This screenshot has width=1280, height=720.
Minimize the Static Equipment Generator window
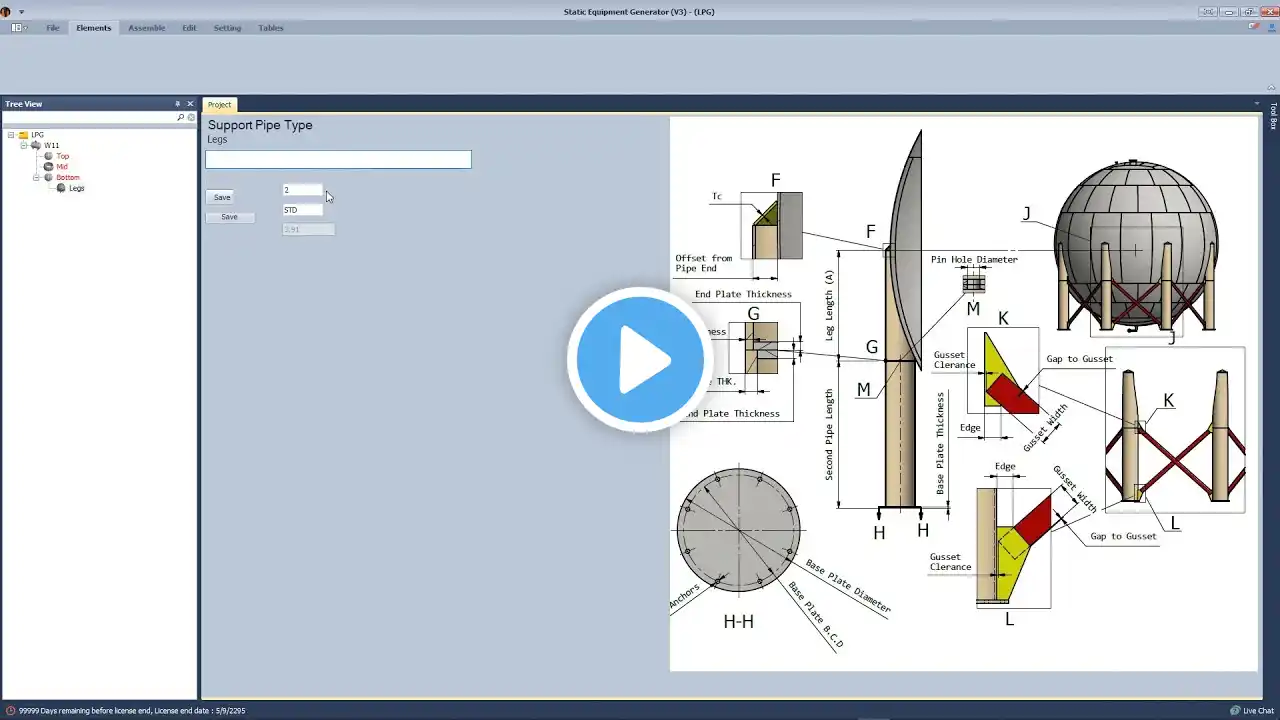pyautogui.click(x=1229, y=12)
